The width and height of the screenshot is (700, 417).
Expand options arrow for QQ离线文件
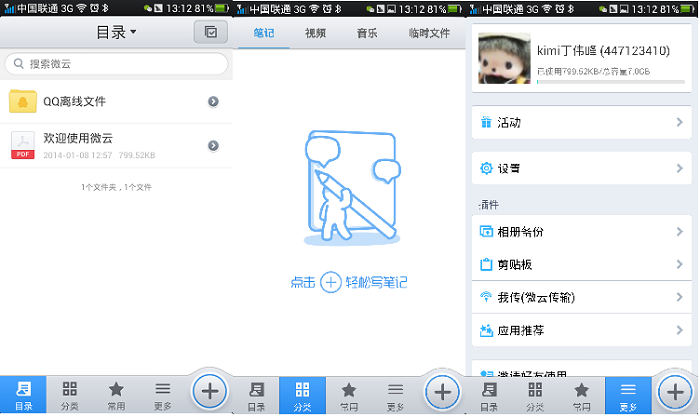click(x=213, y=102)
